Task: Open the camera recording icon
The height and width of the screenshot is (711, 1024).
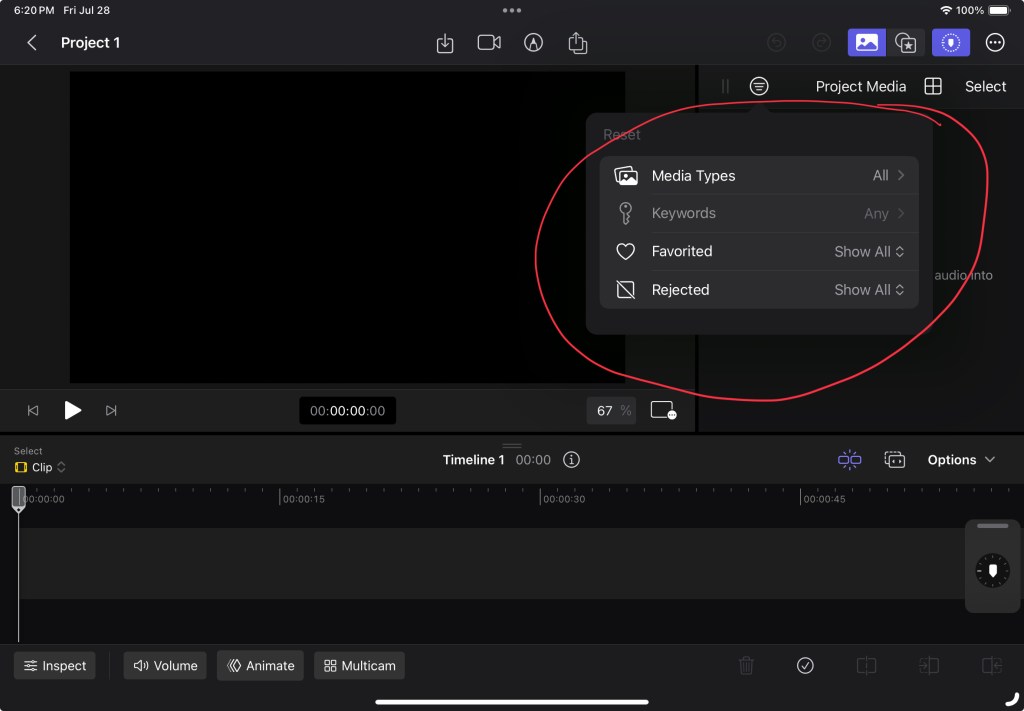Action: tap(489, 43)
